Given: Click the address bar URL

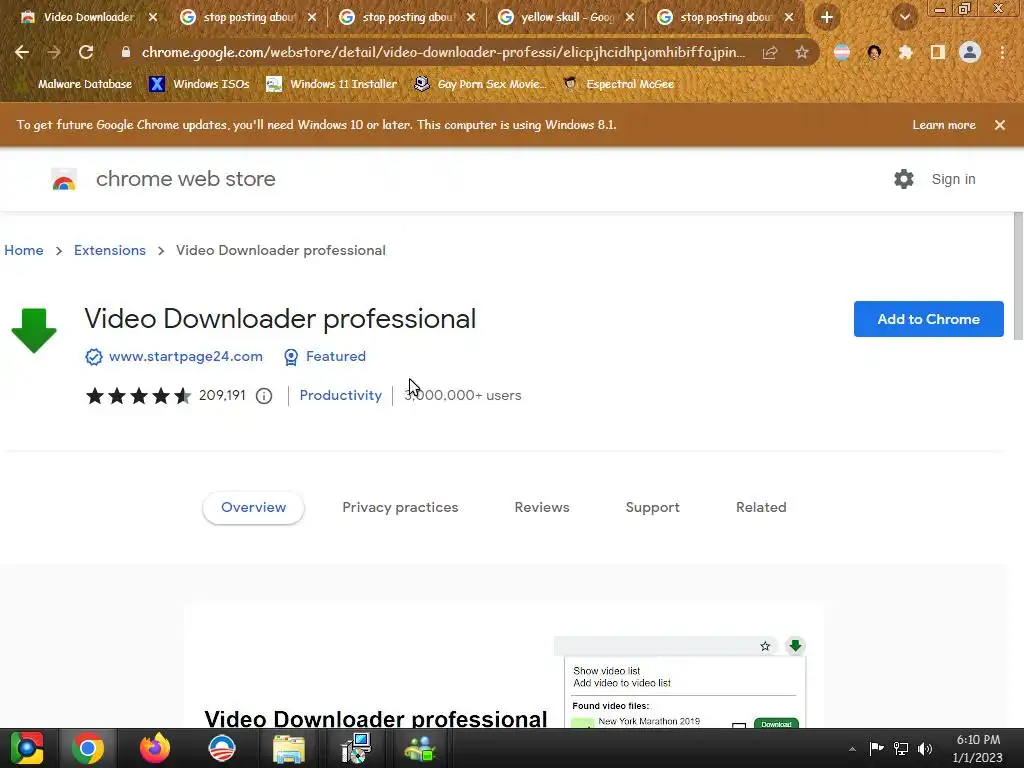Looking at the screenshot, I should 443,52.
